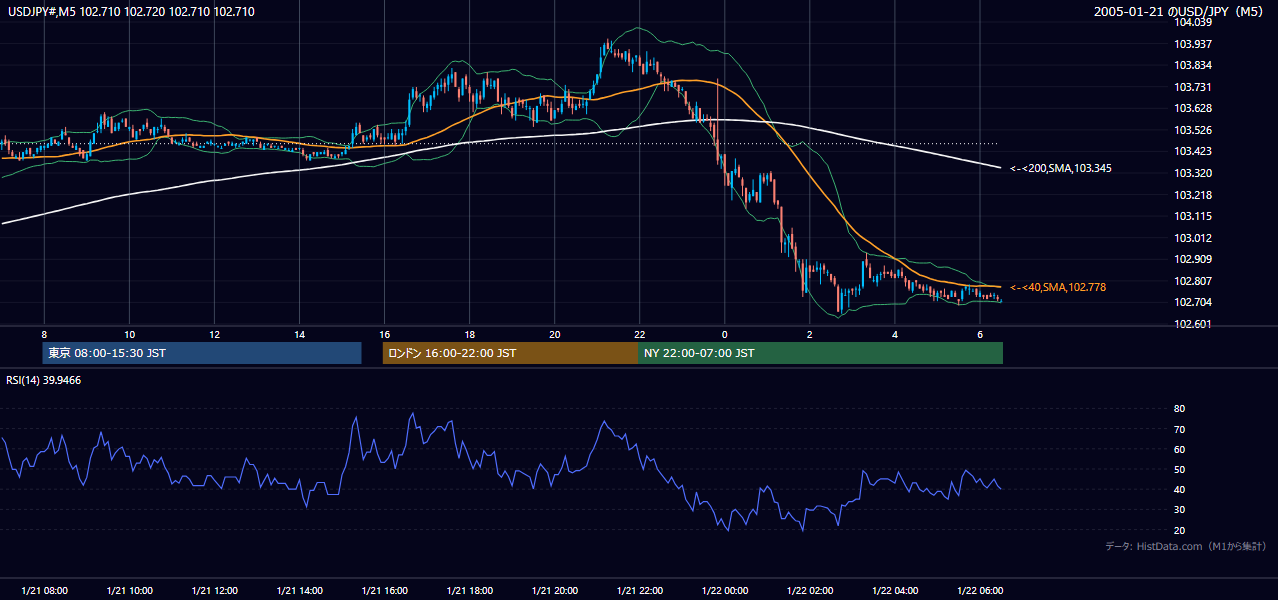This screenshot has height=600, width=1278.
Task: Click the 1/21 18:00 time label
Action: point(469,590)
